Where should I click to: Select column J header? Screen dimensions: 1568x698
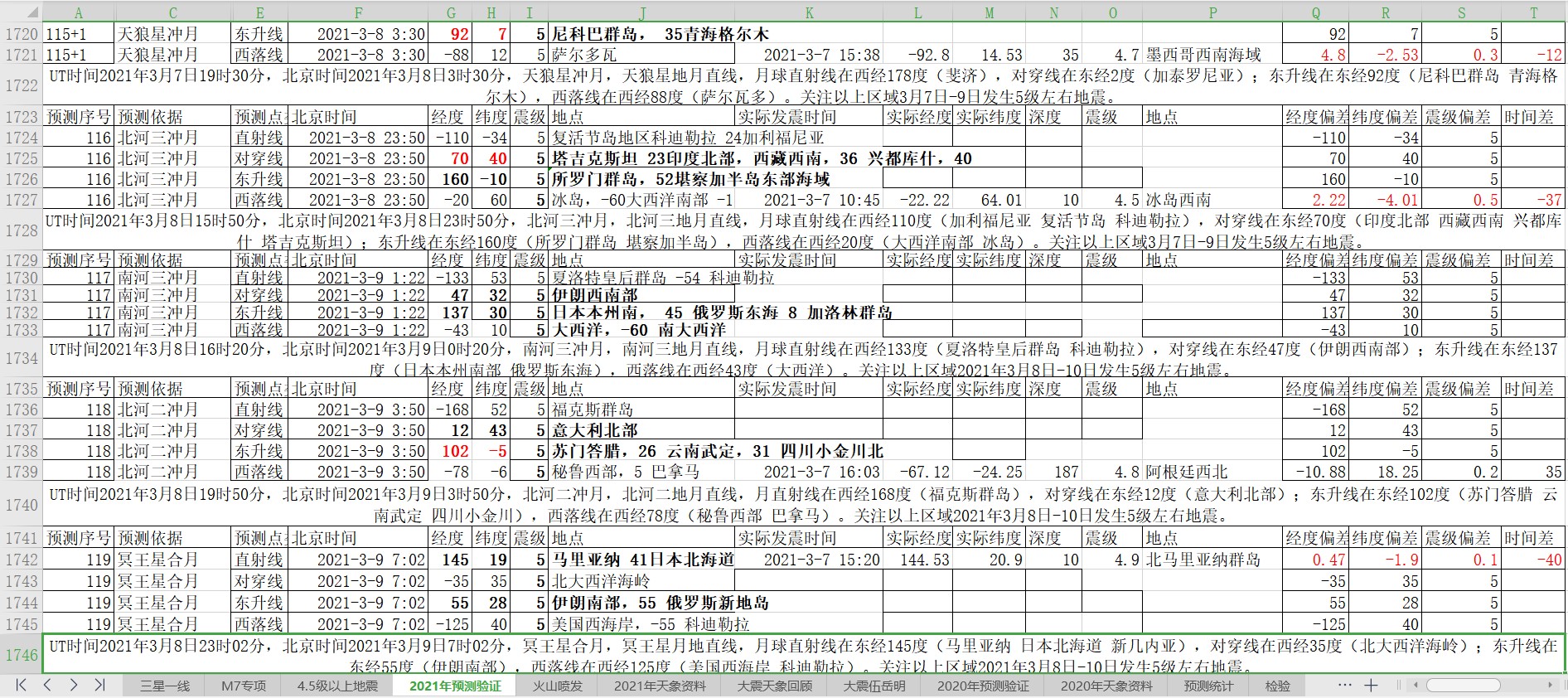(642, 12)
